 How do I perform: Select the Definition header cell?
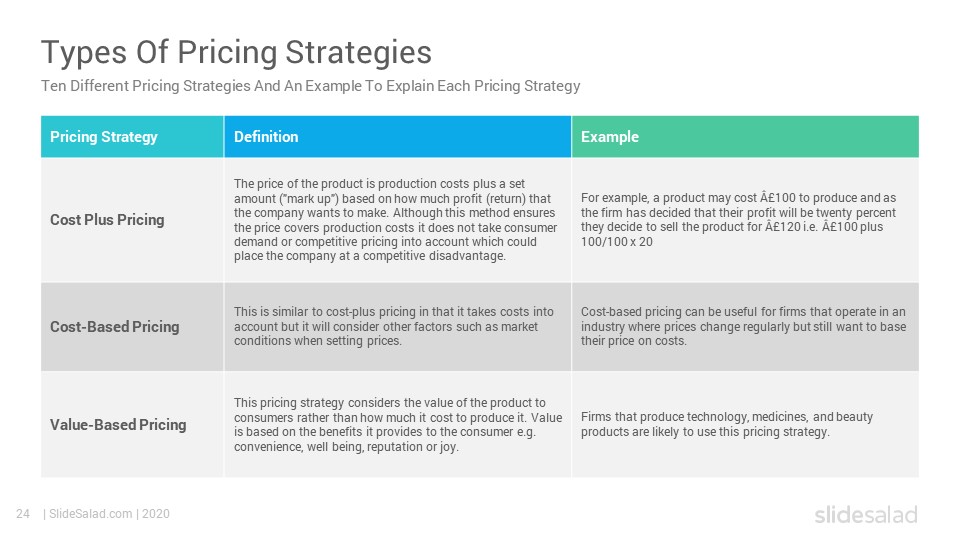398,137
